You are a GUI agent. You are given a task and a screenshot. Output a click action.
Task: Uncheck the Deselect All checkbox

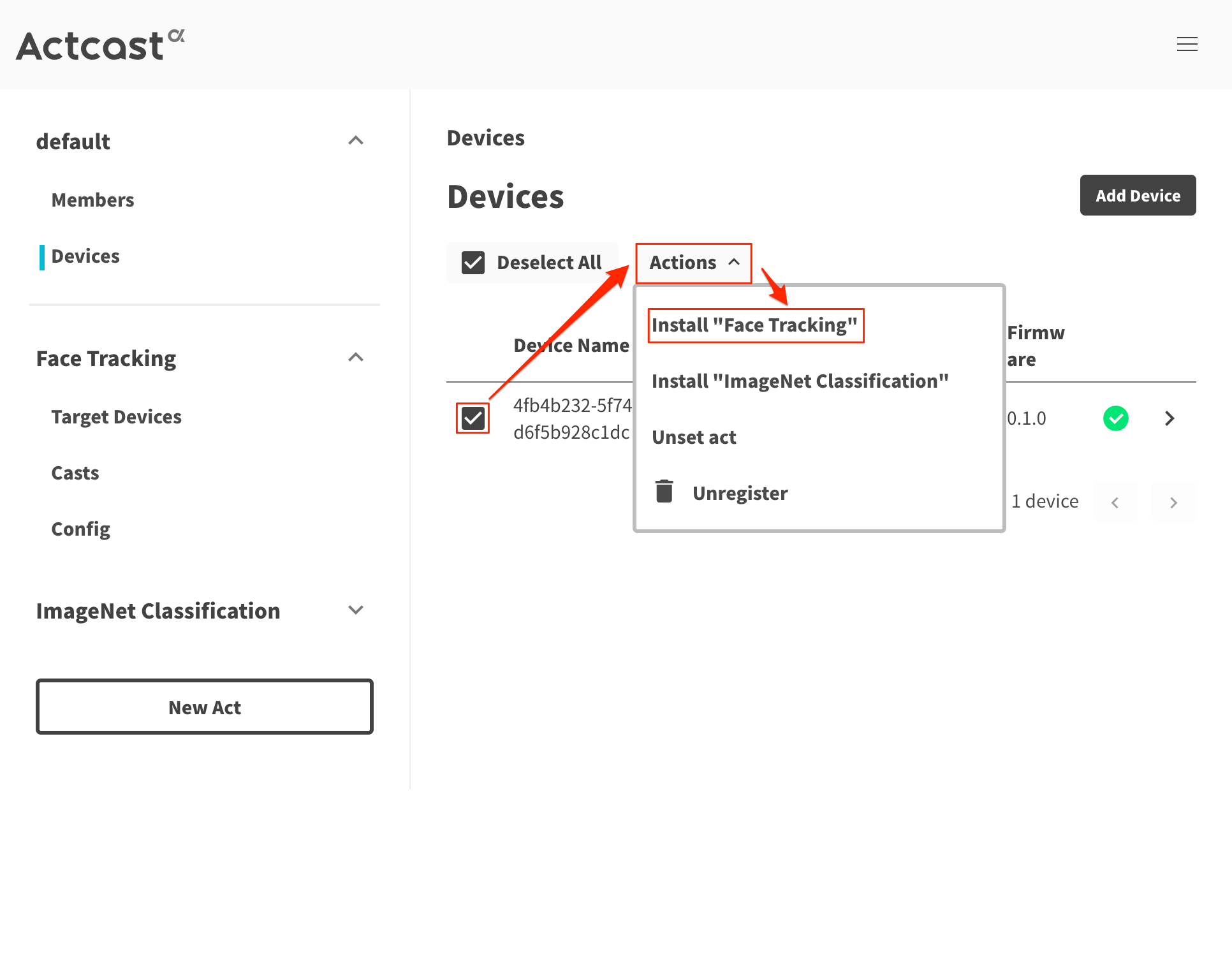(473, 263)
